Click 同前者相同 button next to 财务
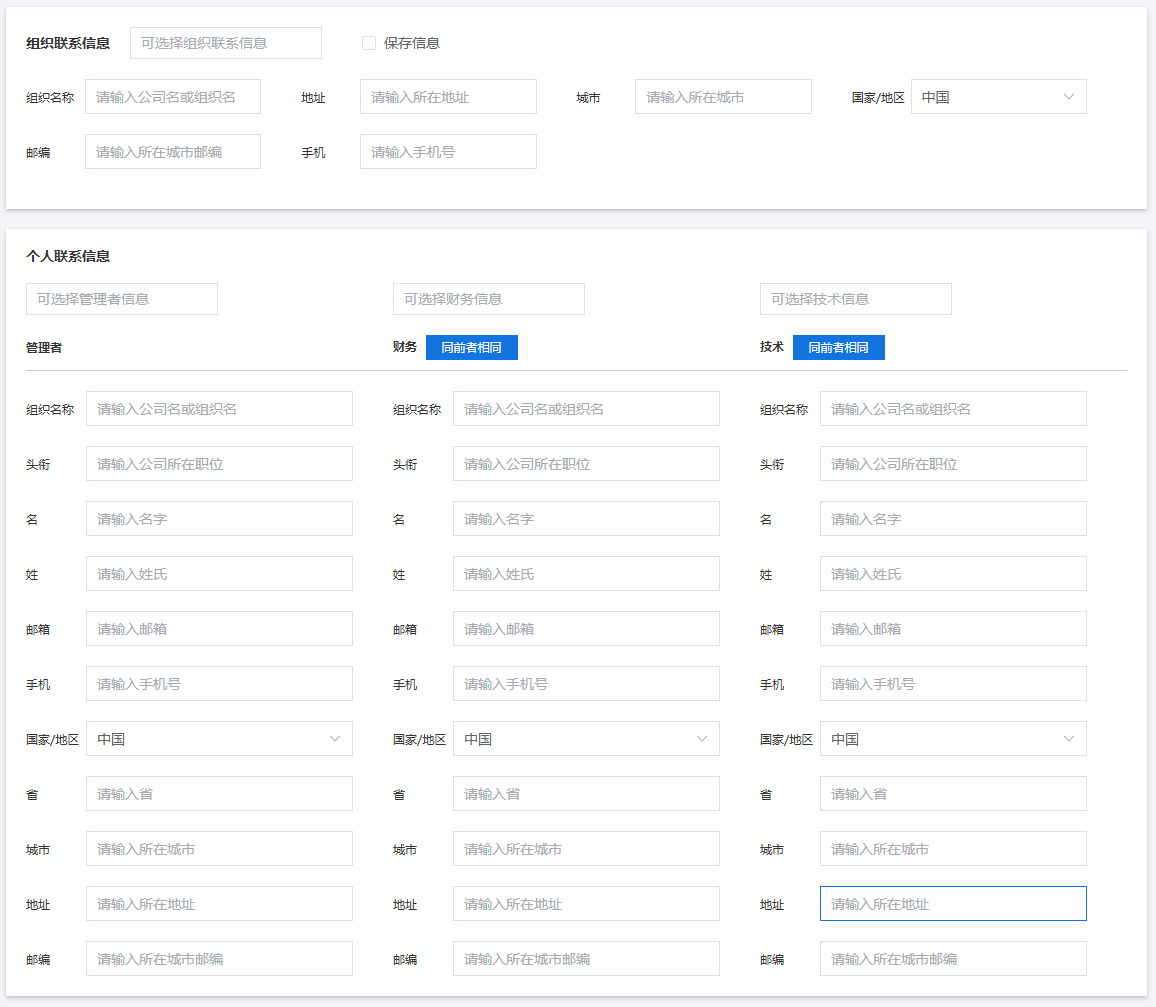 472,348
